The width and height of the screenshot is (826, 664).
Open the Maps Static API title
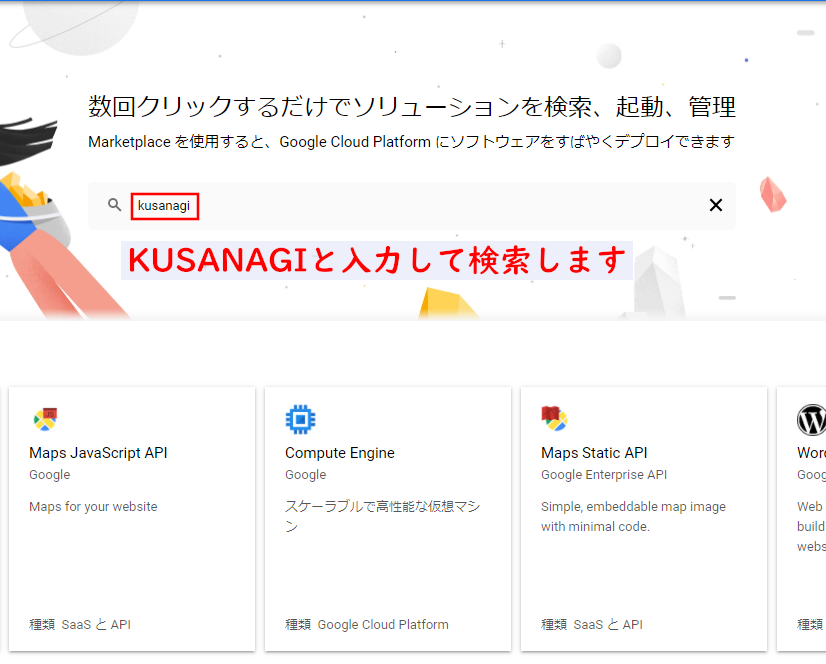pyautogui.click(x=594, y=453)
